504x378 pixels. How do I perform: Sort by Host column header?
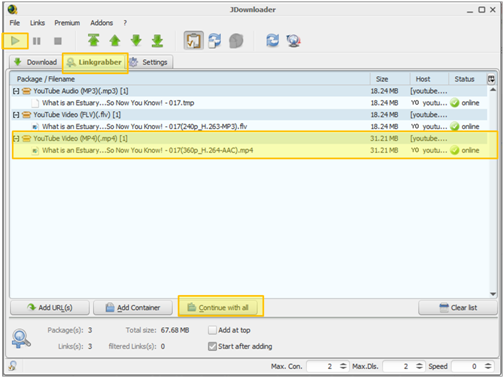[x=429, y=79]
